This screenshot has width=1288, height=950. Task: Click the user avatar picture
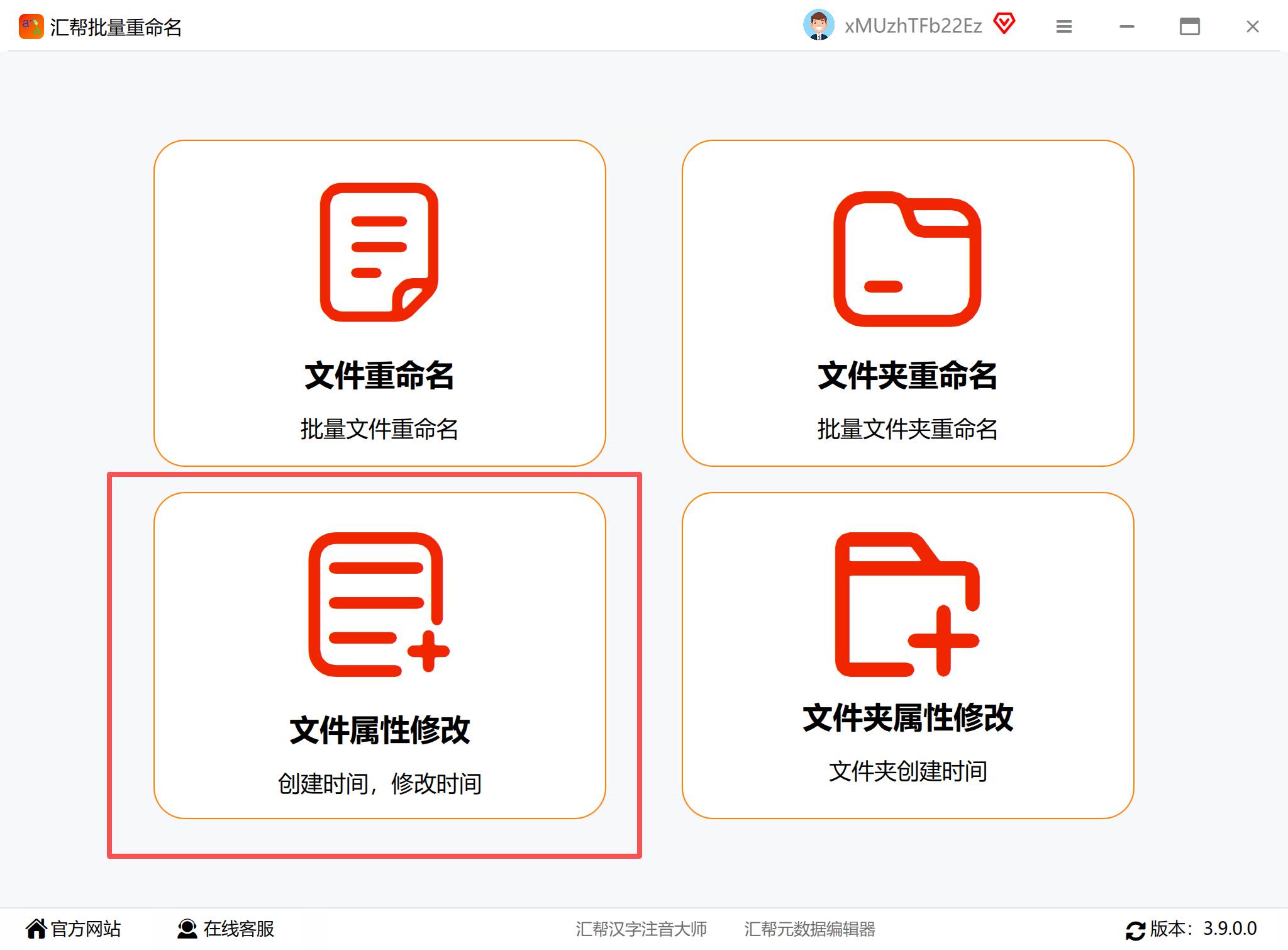click(x=818, y=26)
